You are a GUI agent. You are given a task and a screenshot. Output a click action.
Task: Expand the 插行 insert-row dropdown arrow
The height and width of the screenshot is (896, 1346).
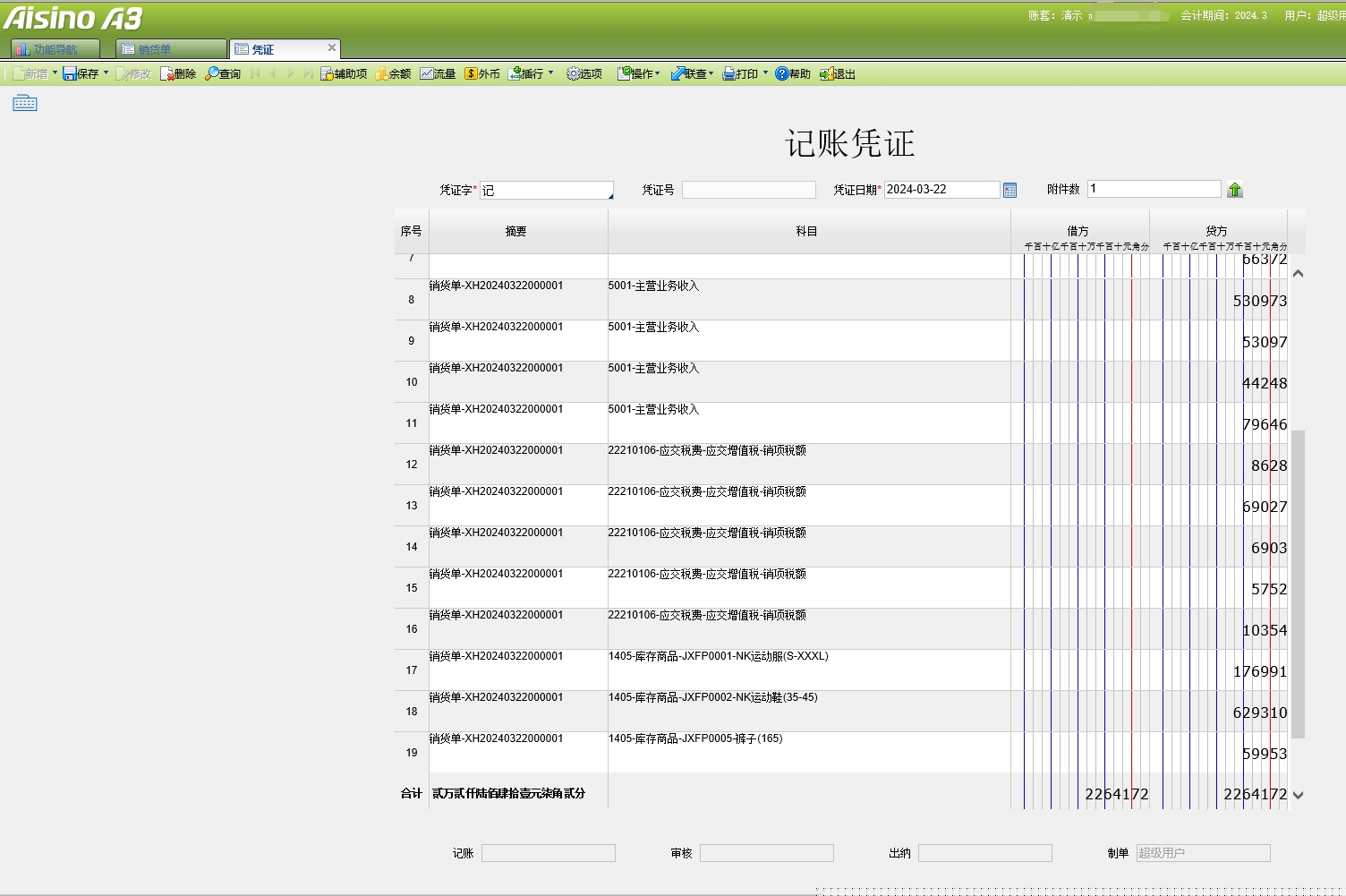tap(549, 73)
